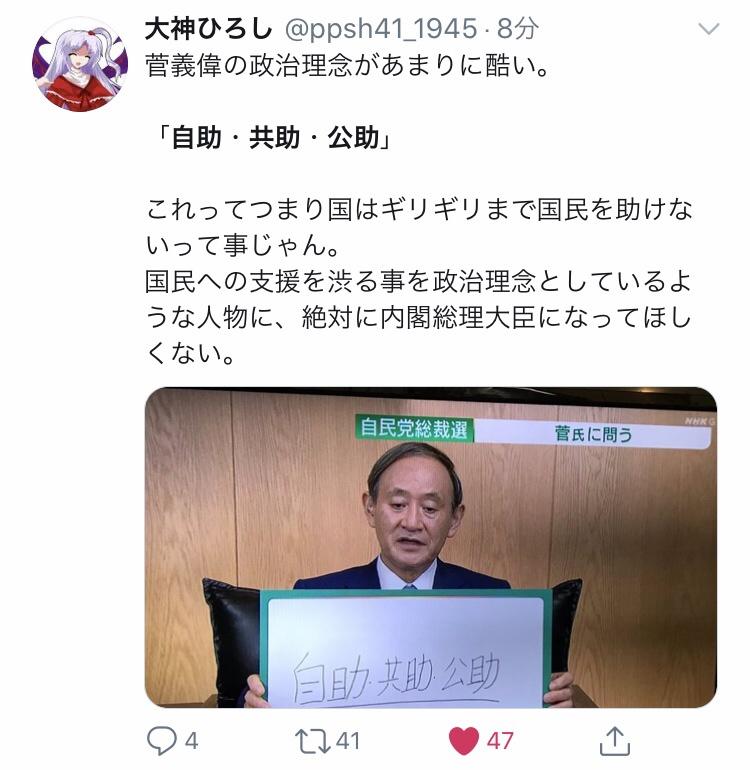Image resolution: width=750 pixels, height=770 pixels.
Task: Retweet using the arrows icon
Action: pos(312,741)
